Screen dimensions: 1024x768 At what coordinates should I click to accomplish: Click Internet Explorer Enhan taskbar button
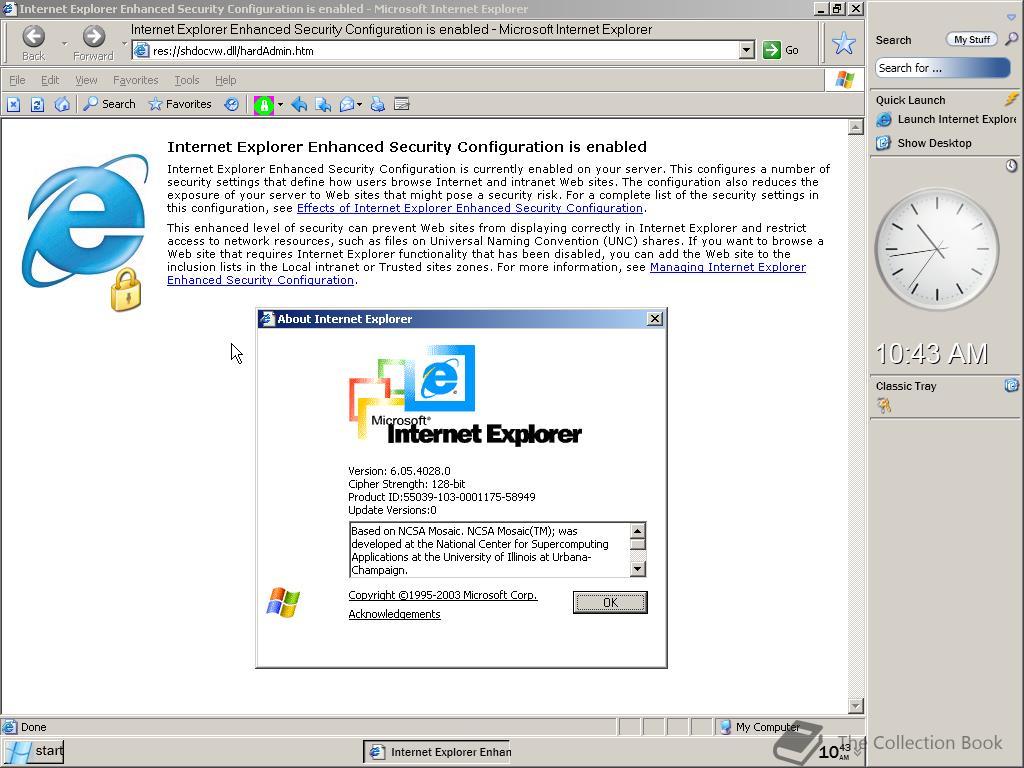point(437,752)
